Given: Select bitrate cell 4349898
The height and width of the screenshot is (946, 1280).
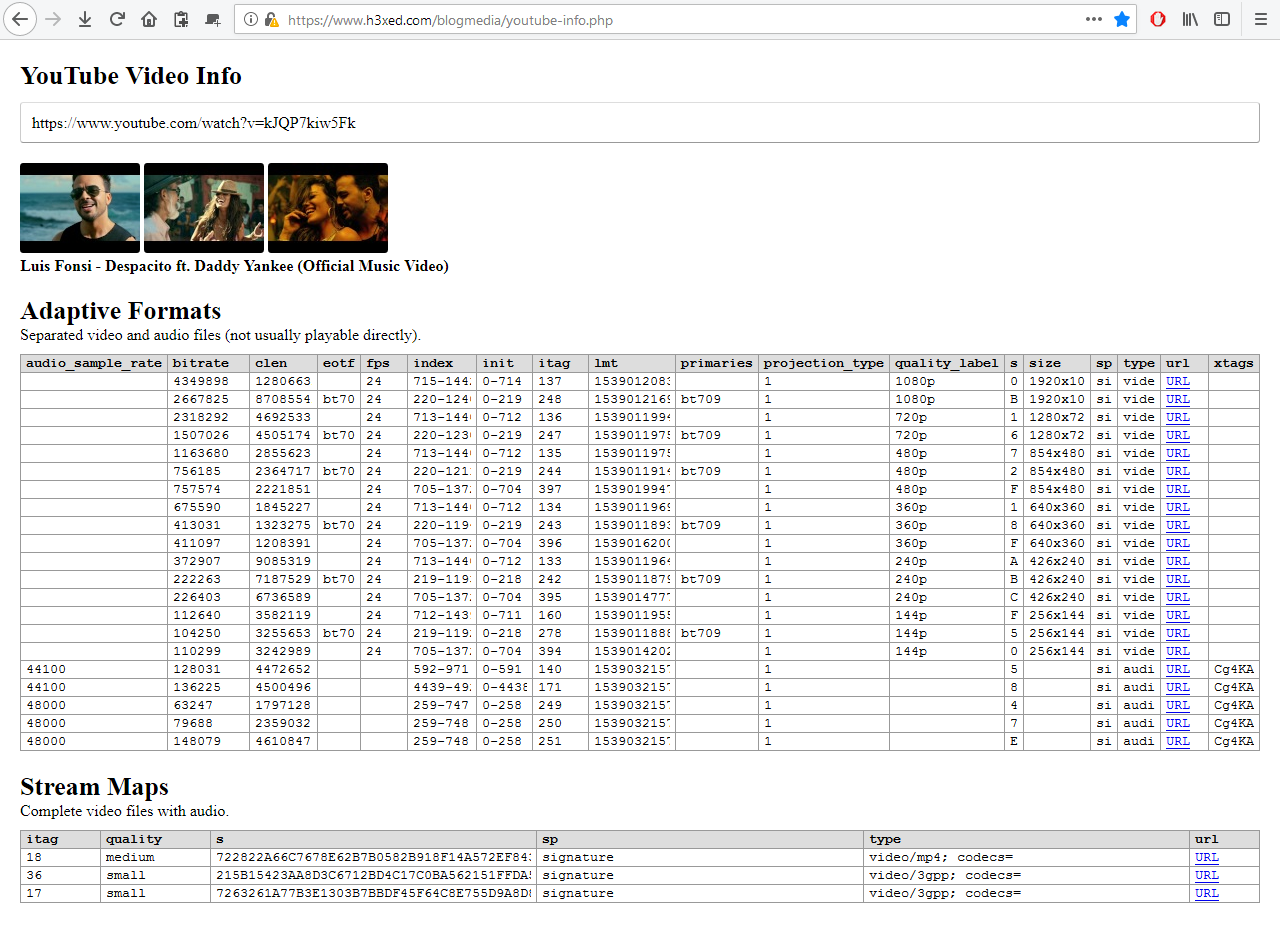Looking at the screenshot, I should point(209,381).
